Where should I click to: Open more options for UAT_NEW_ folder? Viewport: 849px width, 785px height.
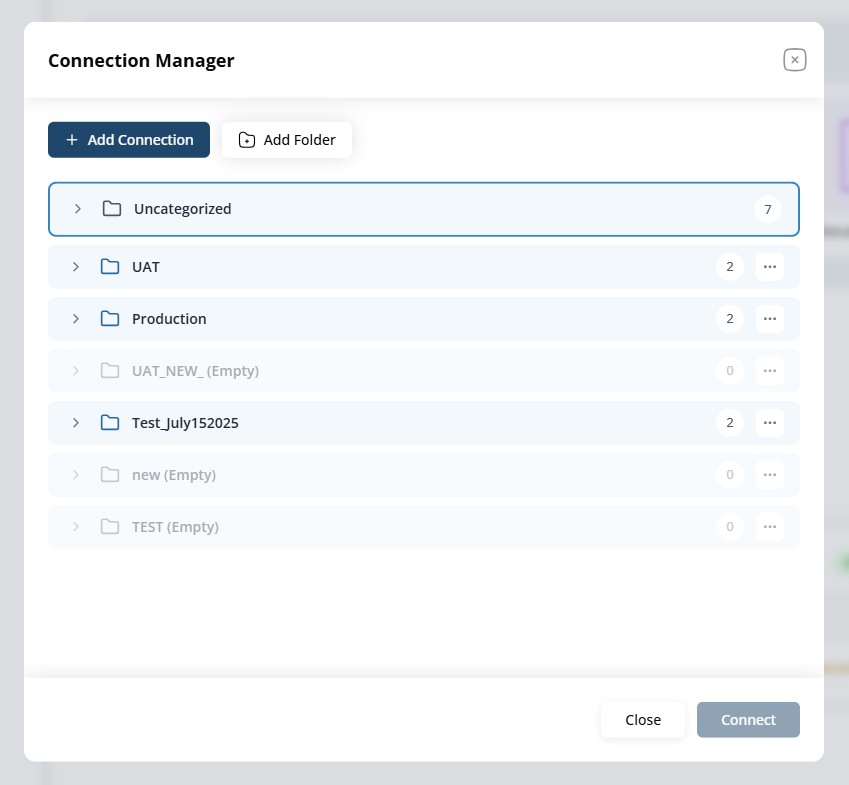(x=769, y=371)
